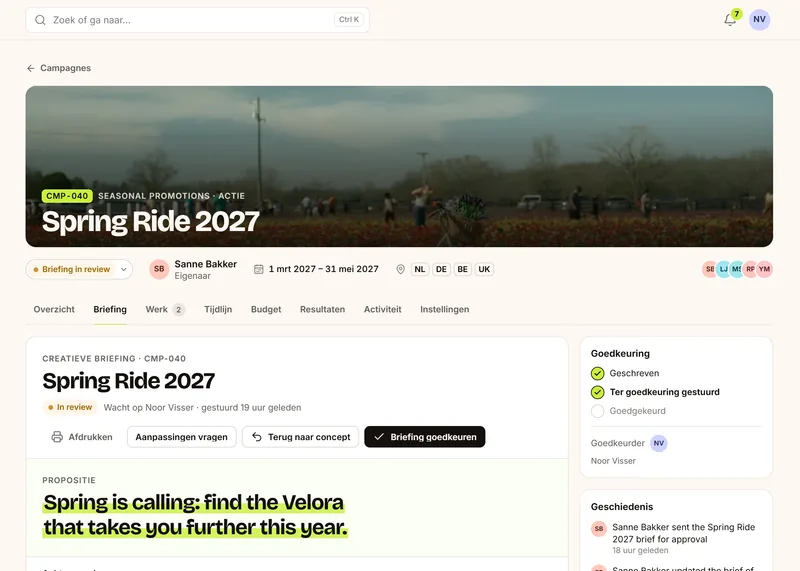Click the Werk tab count badge 2
This screenshot has height=571, width=800.
pyautogui.click(x=179, y=310)
